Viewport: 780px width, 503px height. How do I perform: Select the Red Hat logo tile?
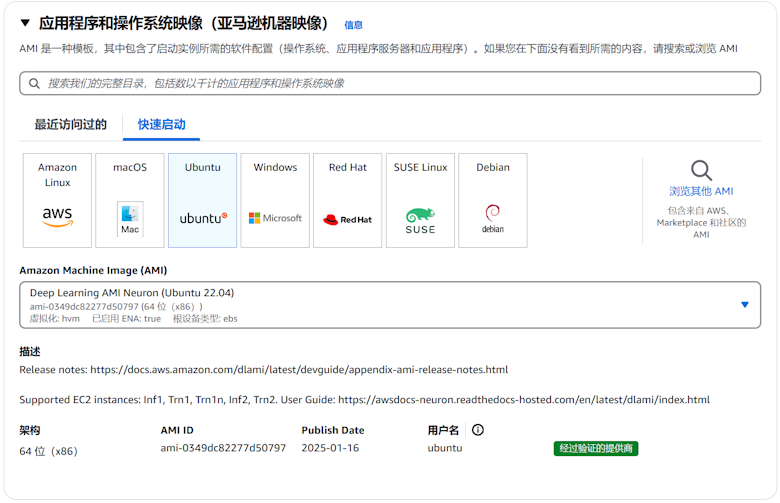coord(347,200)
